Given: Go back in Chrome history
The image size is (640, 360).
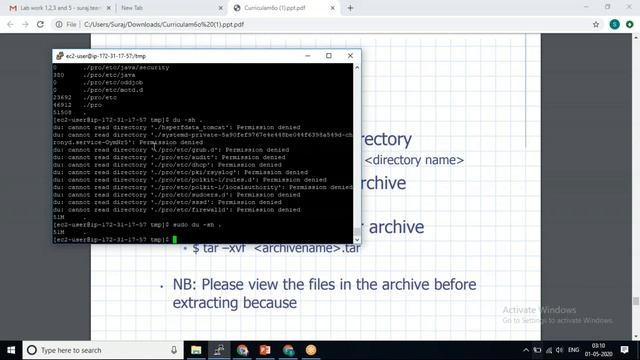Looking at the screenshot, I should pos(10,24).
